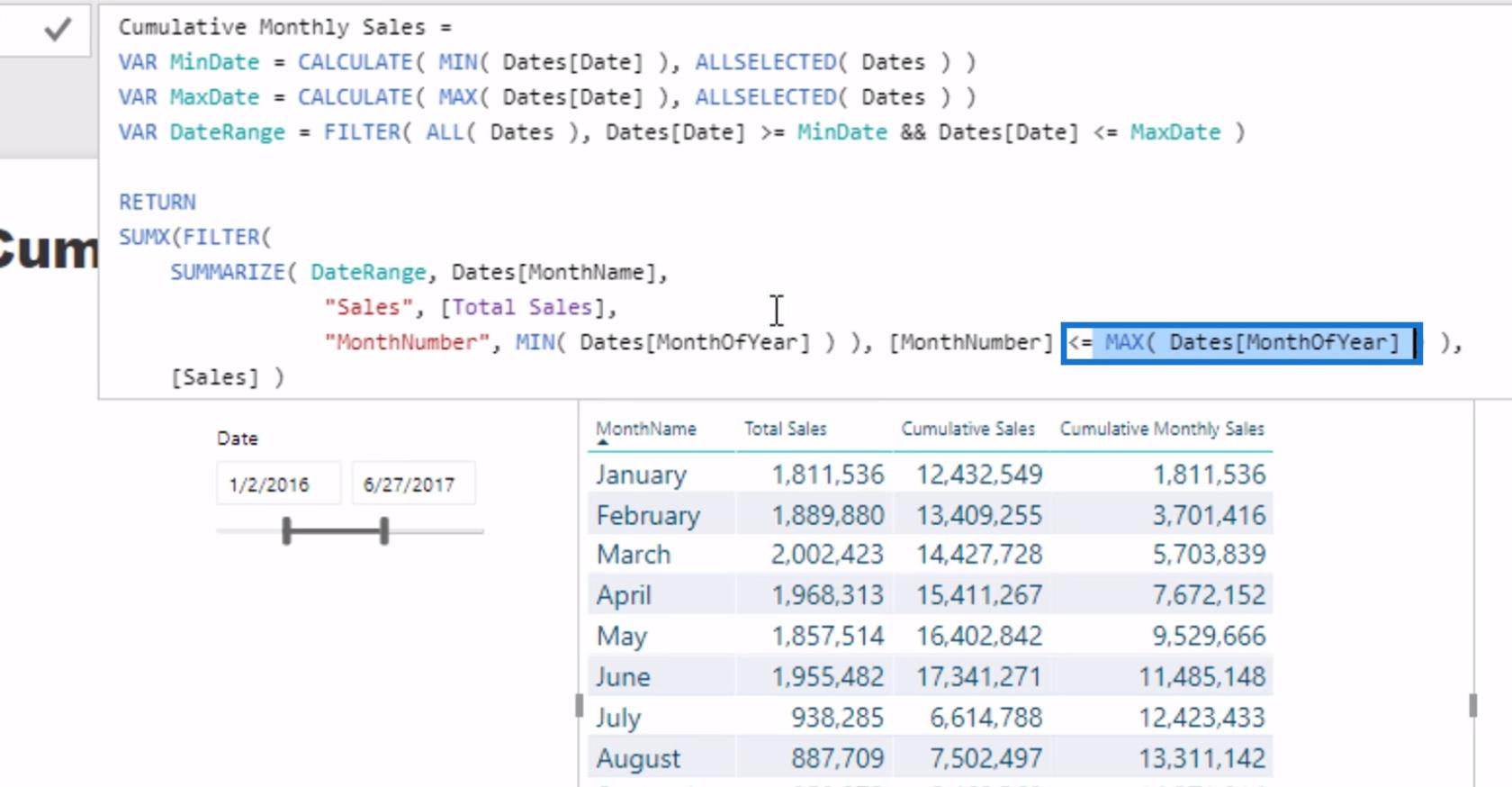Click the Cumulative Monthly Sales value 13,311,142
The width and height of the screenshot is (1512, 787).
pos(1202,759)
